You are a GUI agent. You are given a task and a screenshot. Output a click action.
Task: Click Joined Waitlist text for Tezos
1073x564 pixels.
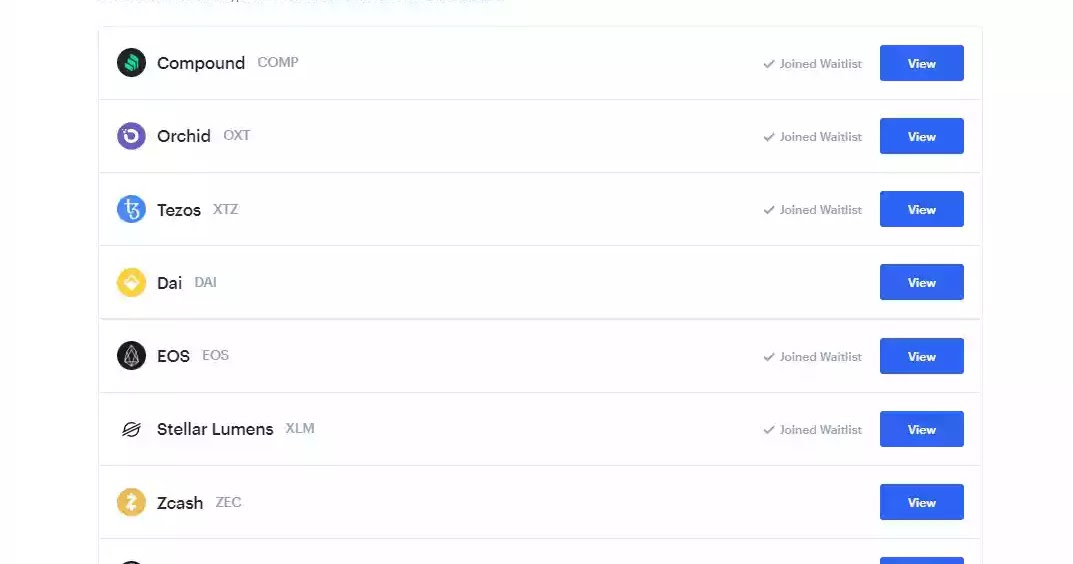820,210
